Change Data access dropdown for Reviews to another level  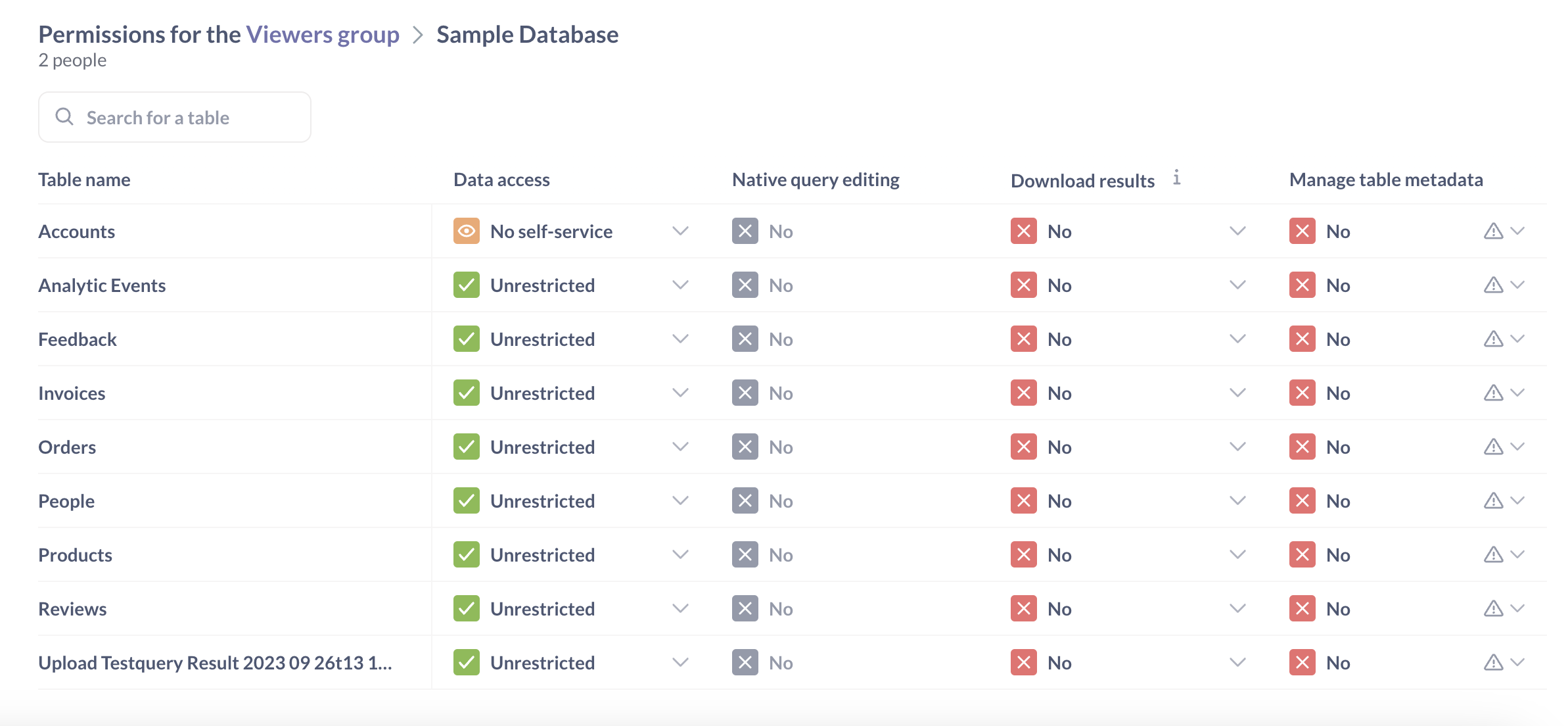coord(681,608)
